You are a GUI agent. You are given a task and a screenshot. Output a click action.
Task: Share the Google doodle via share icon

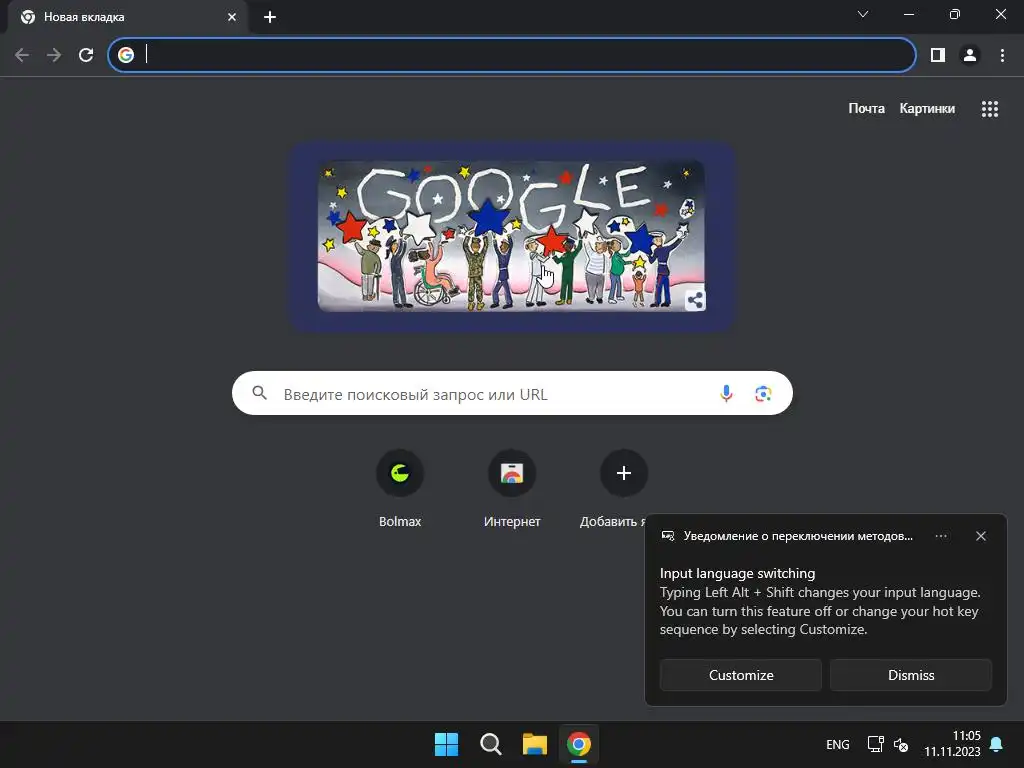[x=695, y=300]
